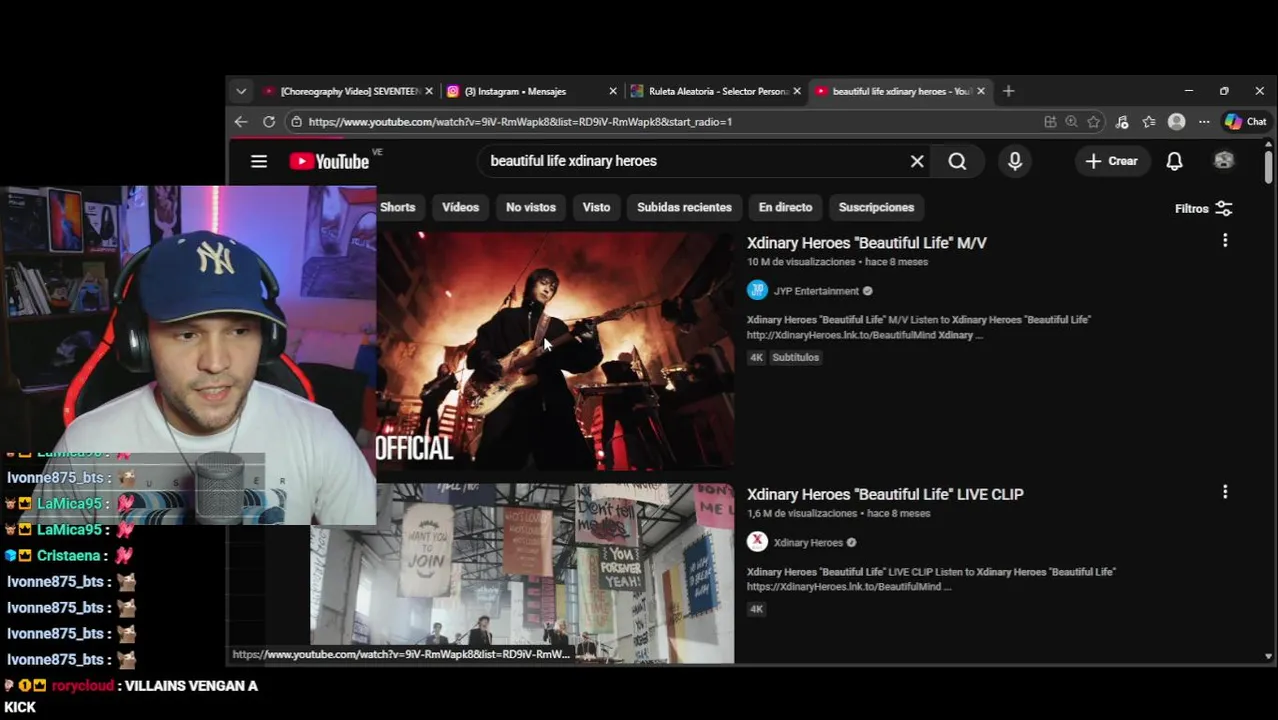
Task: Click "10 M de visualizaciones" metadata text
Action: click(x=802, y=262)
